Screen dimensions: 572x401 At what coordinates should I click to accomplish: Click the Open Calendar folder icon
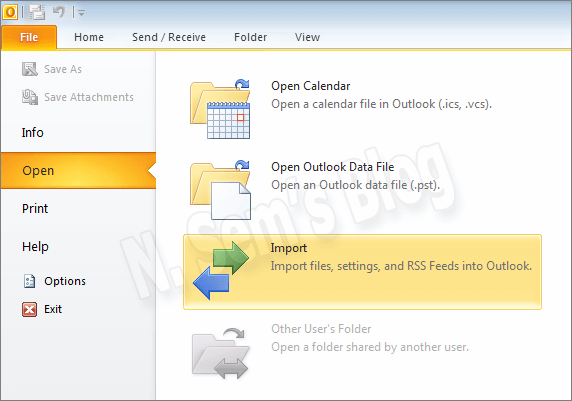coord(220,109)
